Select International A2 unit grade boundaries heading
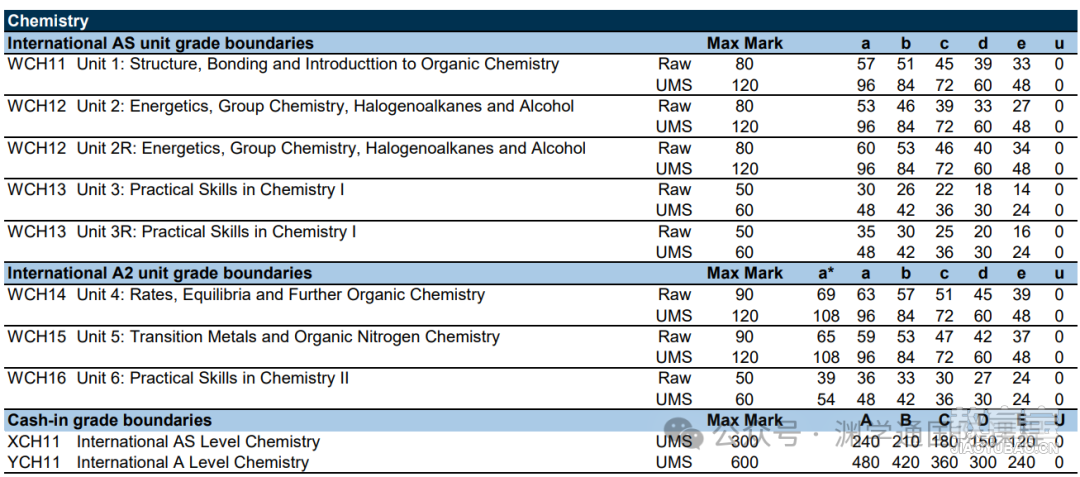The height and width of the screenshot is (477, 1080). [160, 273]
